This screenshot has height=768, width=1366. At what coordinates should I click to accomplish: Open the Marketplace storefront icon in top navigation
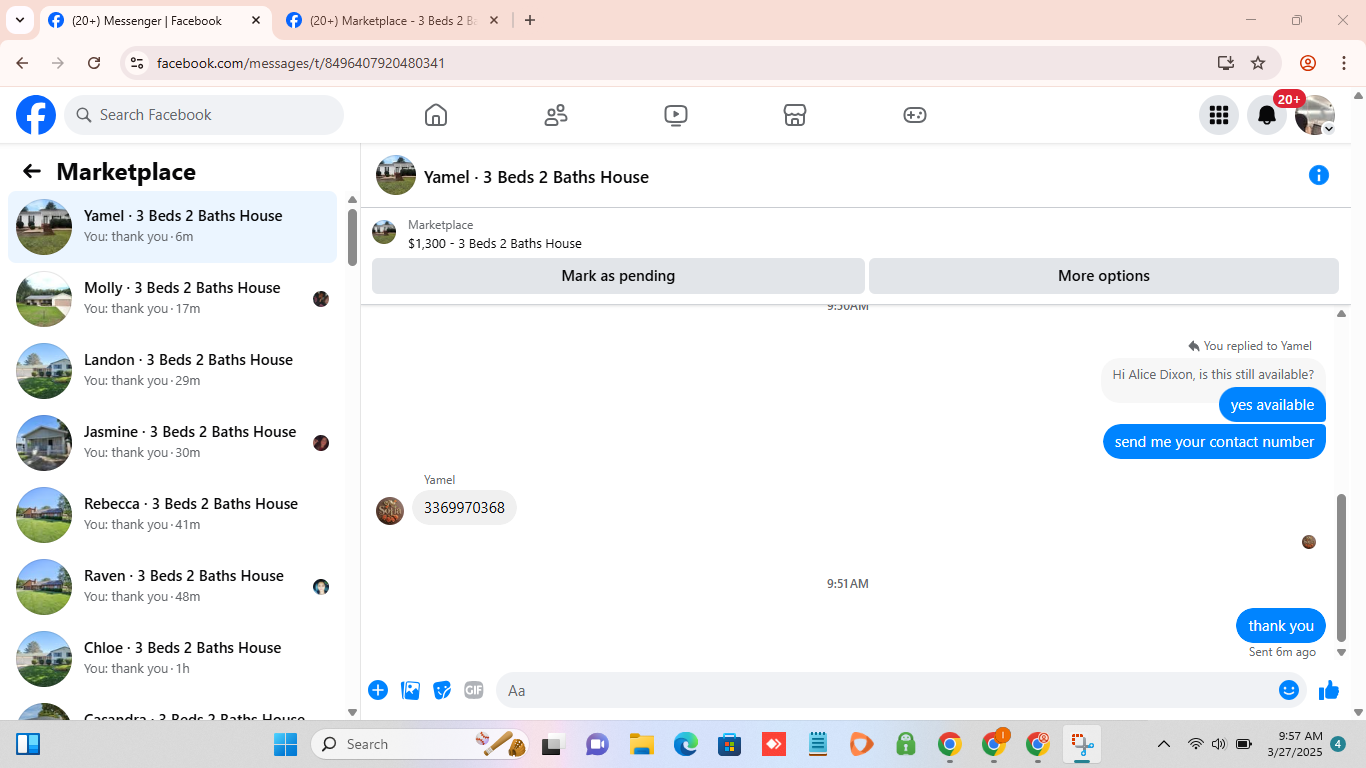(x=795, y=115)
